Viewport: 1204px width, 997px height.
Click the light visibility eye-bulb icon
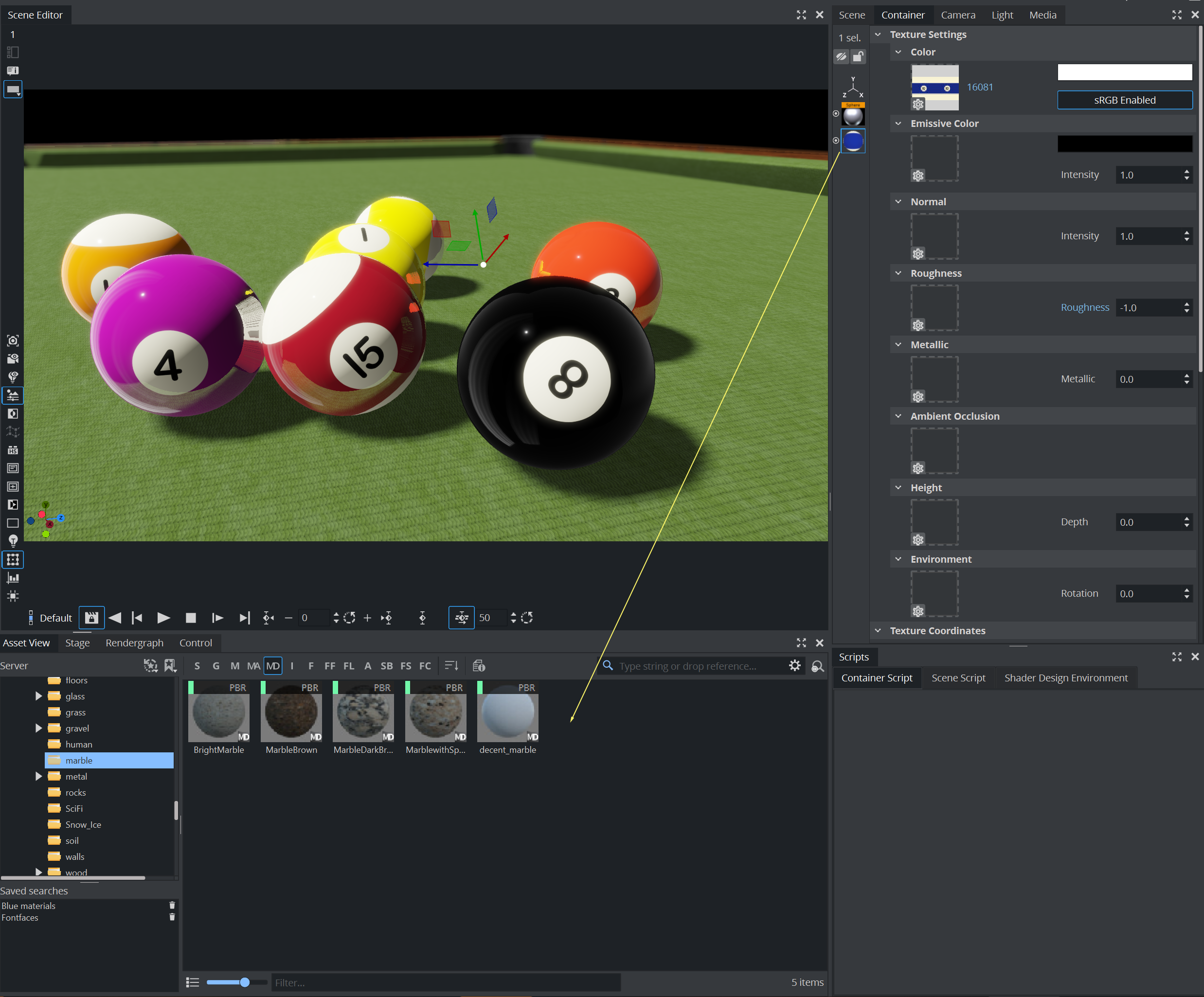pyautogui.click(x=13, y=377)
